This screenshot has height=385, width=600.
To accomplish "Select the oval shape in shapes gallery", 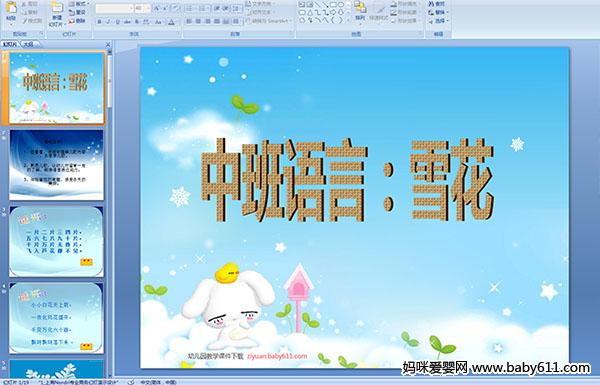I will 341,5.
